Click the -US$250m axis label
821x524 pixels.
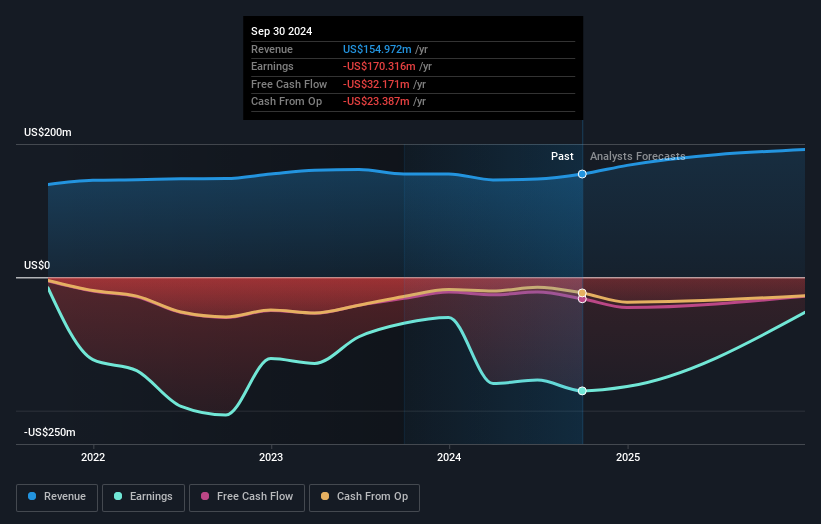(x=50, y=432)
